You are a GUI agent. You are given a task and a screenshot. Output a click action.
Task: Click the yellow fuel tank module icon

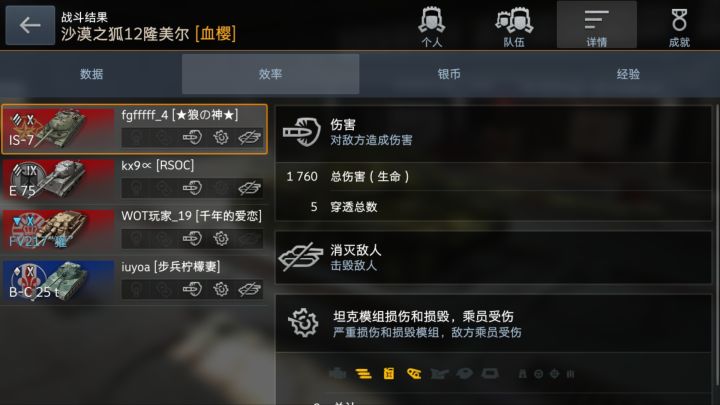[x=389, y=374]
